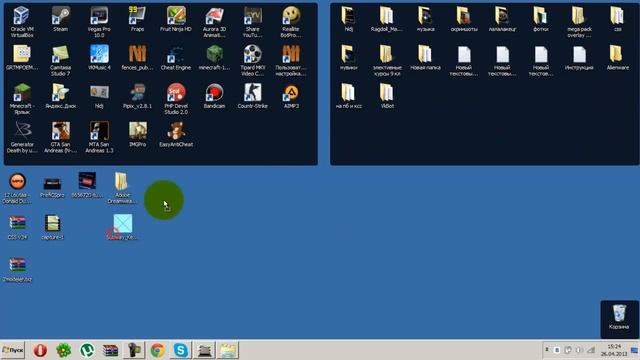Select the Fruit Ninja HD shortcut

click(176, 16)
